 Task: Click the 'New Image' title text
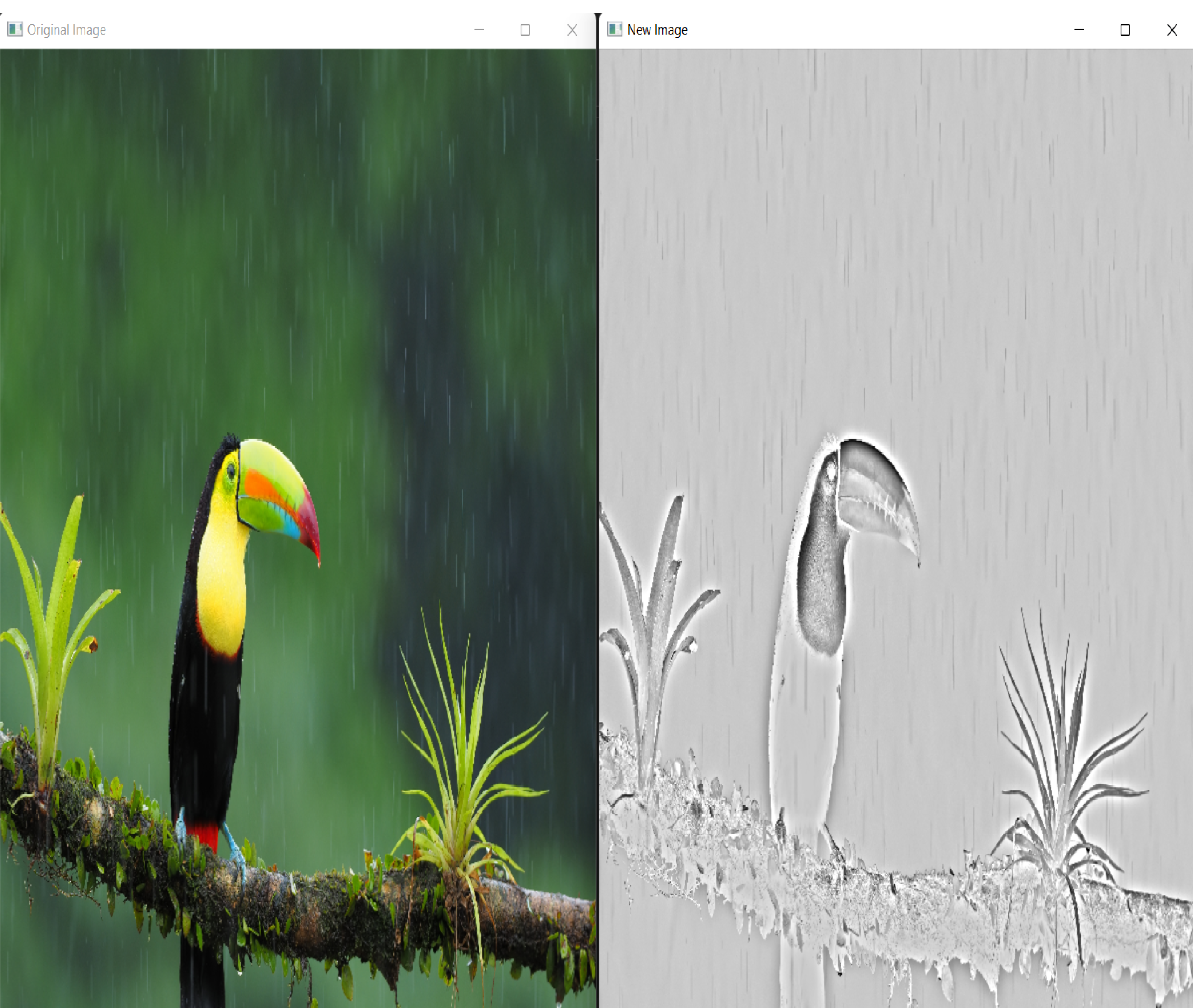[657, 30]
